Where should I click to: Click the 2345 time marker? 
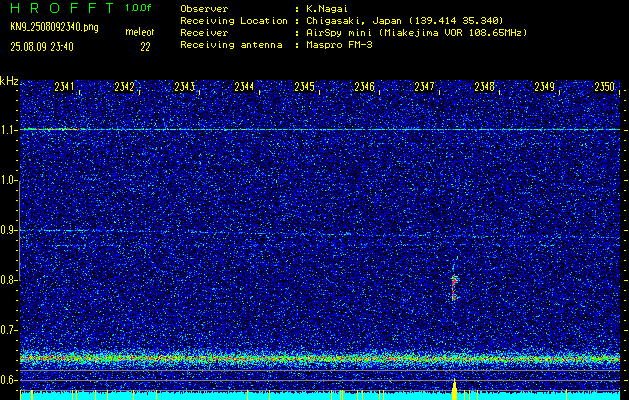coord(304,87)
